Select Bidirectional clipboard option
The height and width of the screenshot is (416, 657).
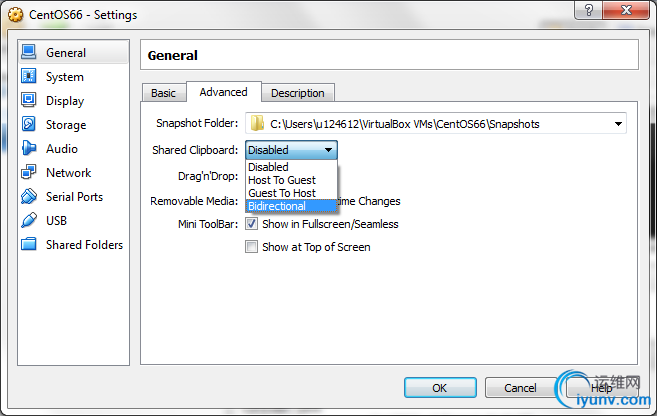[291, 206]
